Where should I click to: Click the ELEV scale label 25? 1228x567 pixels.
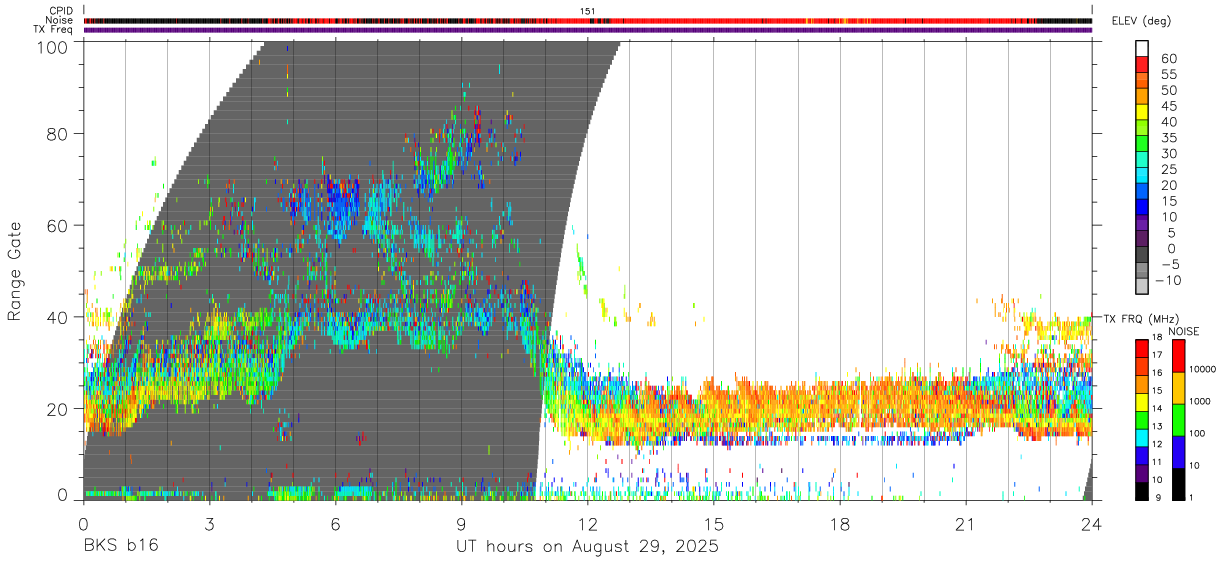tap(1168, 170)
